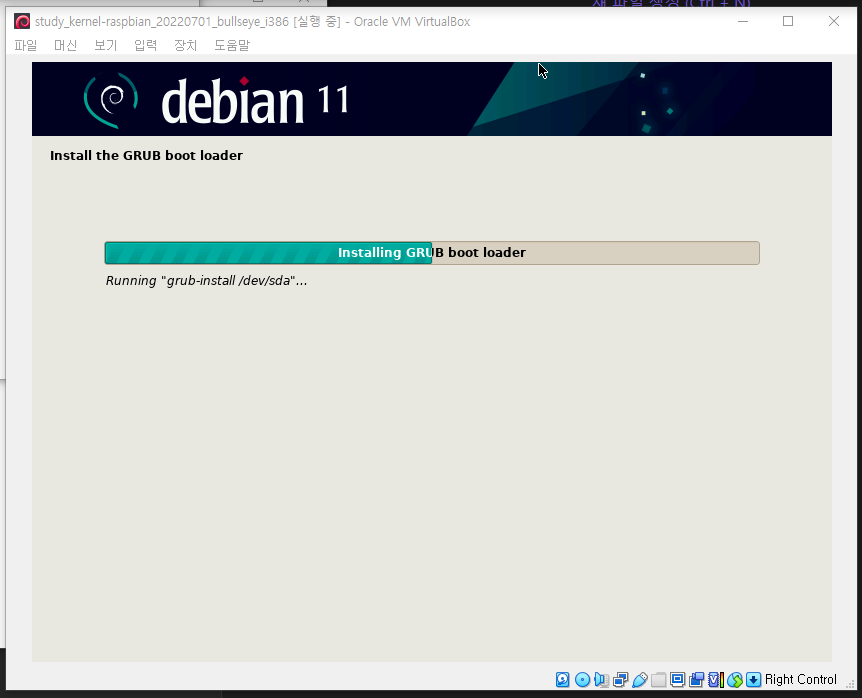The image size is (862, 698).
Task: Click the virtualization features V icon
Action: coord(713,679)
